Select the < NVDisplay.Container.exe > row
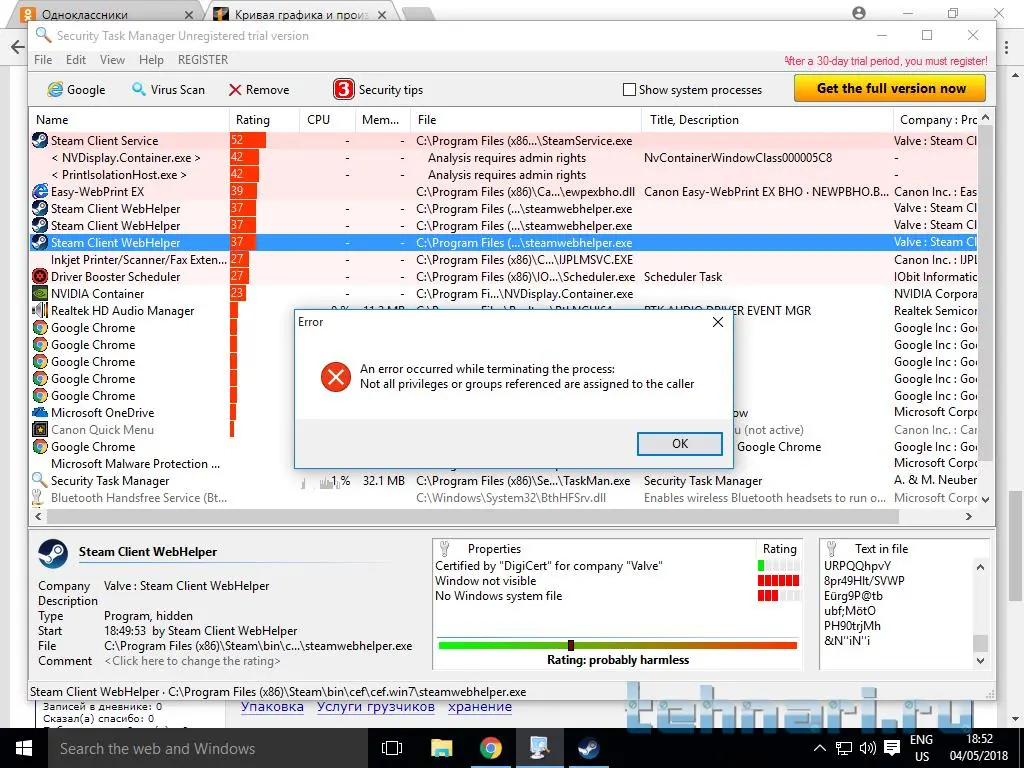This screenshot has width=1024, height=768. click(x=503, y=157)
